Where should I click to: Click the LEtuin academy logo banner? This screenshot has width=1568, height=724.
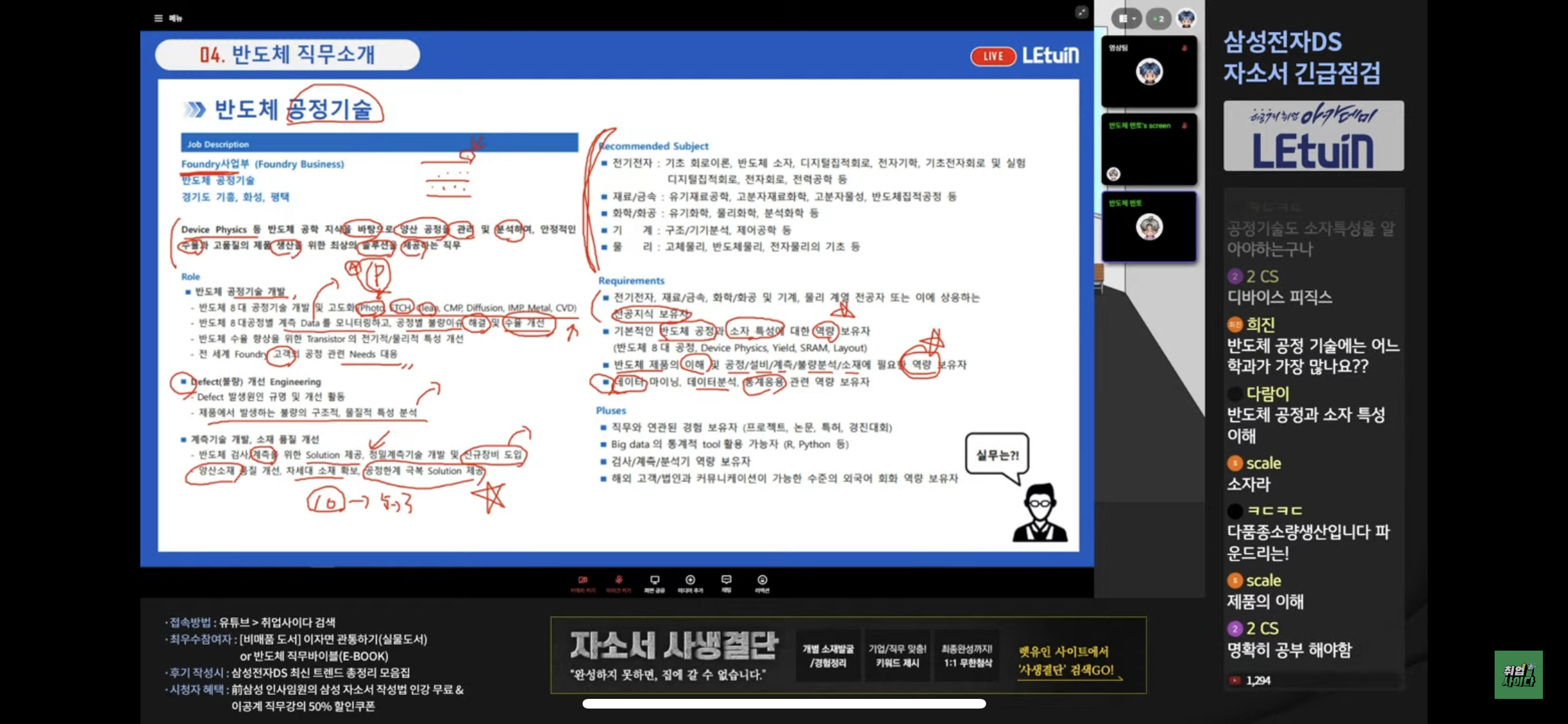click(1313, 136)
